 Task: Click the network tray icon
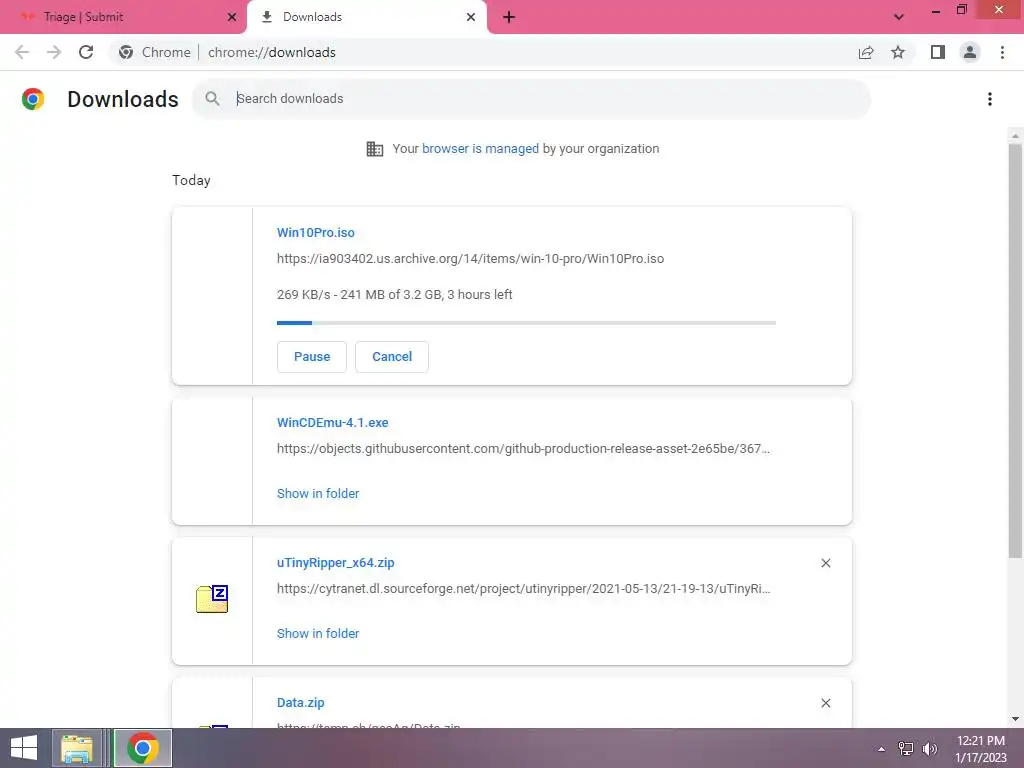[x=905, y=749]
